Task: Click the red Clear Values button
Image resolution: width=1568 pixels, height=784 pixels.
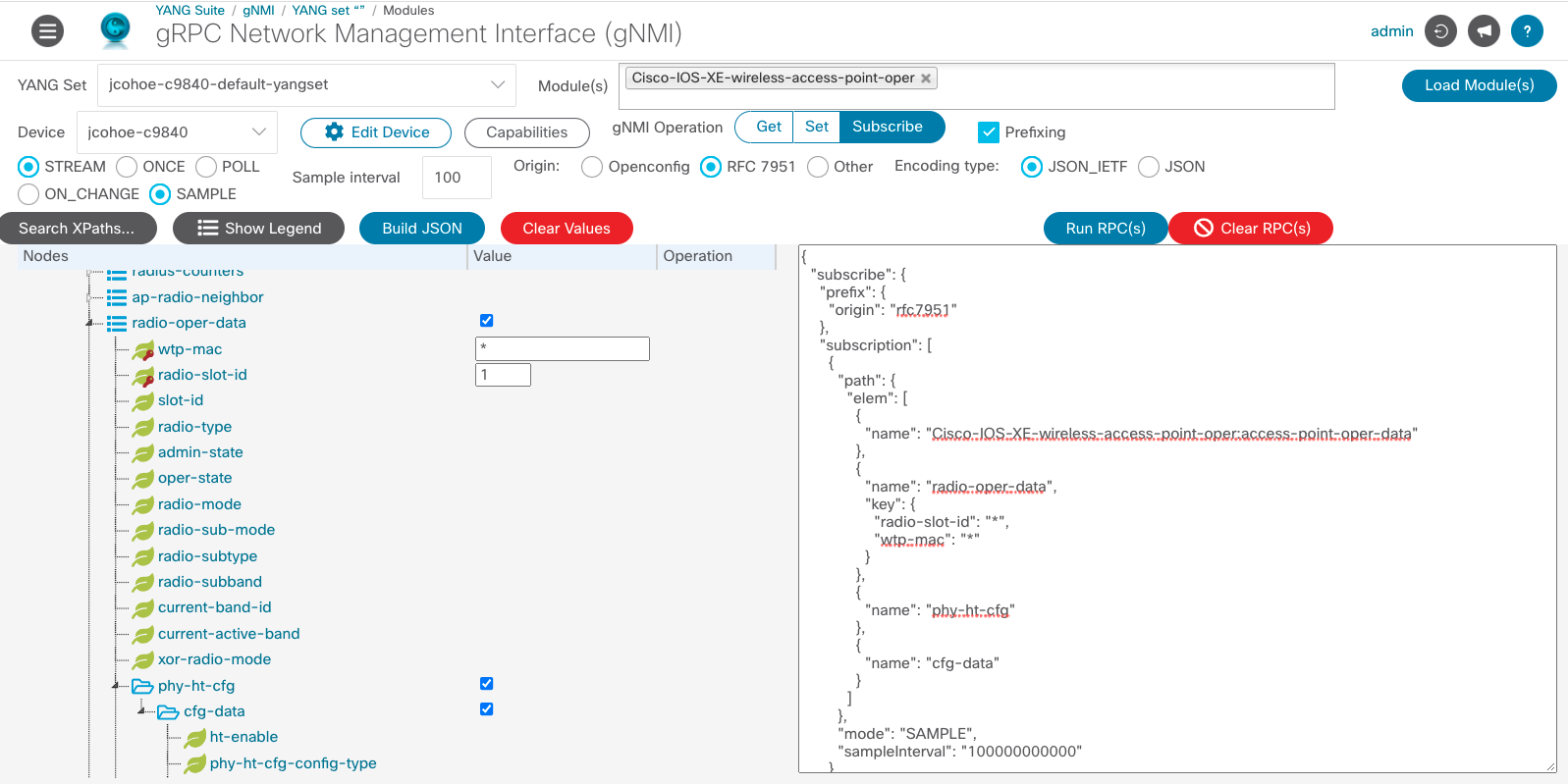Action: [x=567, y=229]
